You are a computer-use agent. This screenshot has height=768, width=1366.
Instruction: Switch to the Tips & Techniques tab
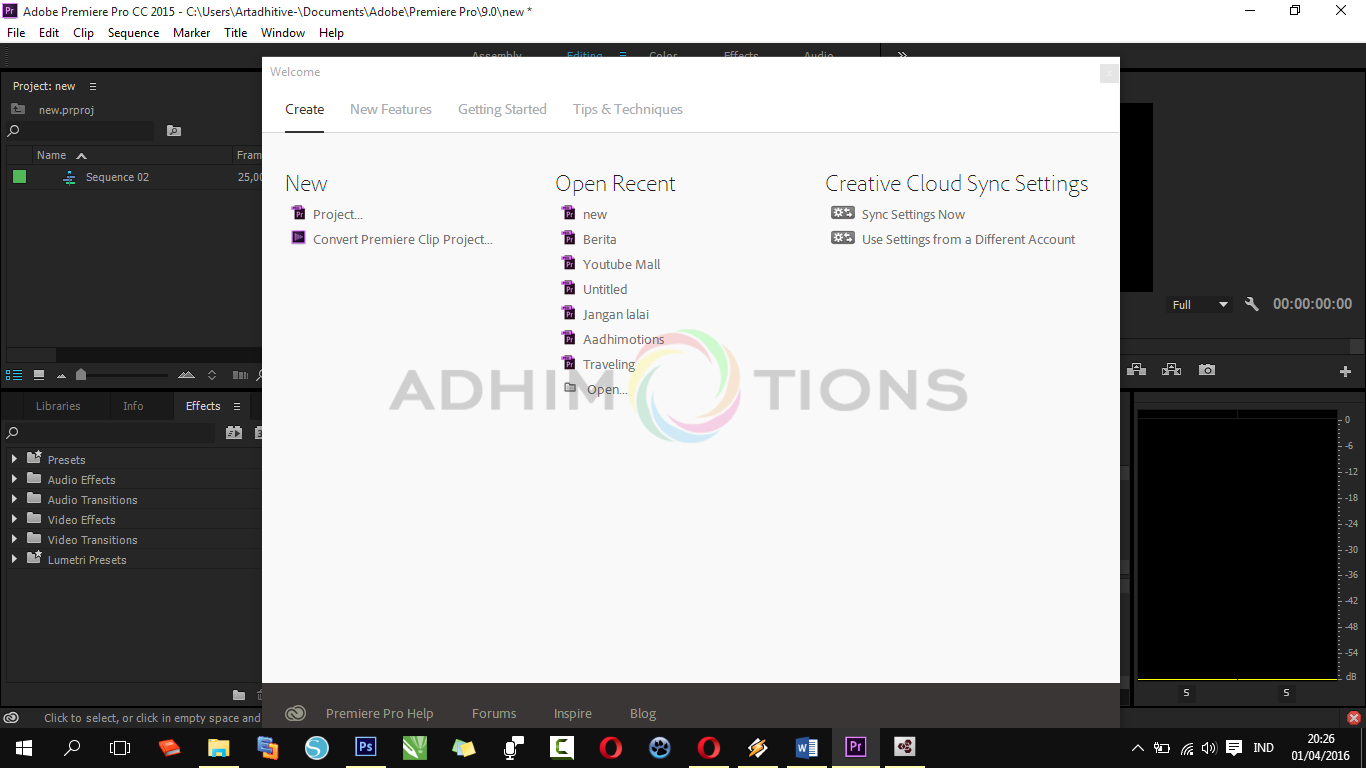click(x=628, y=109)
